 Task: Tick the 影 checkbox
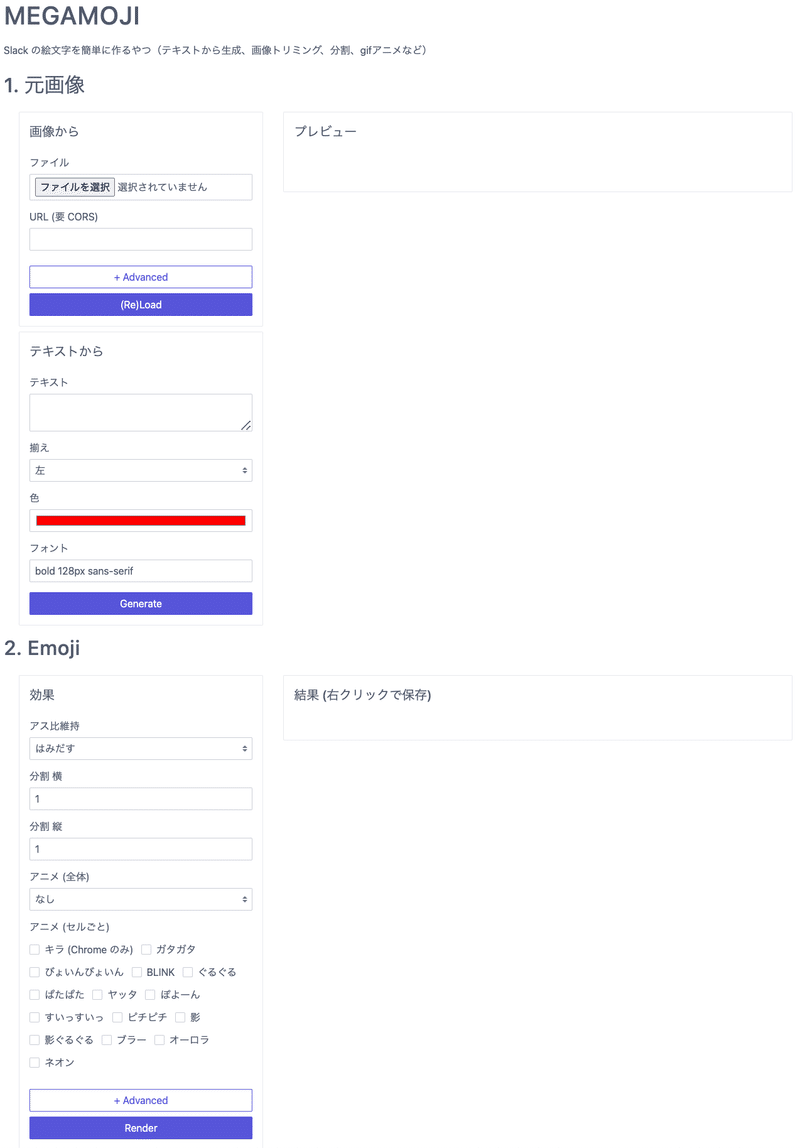[180, 1018]
